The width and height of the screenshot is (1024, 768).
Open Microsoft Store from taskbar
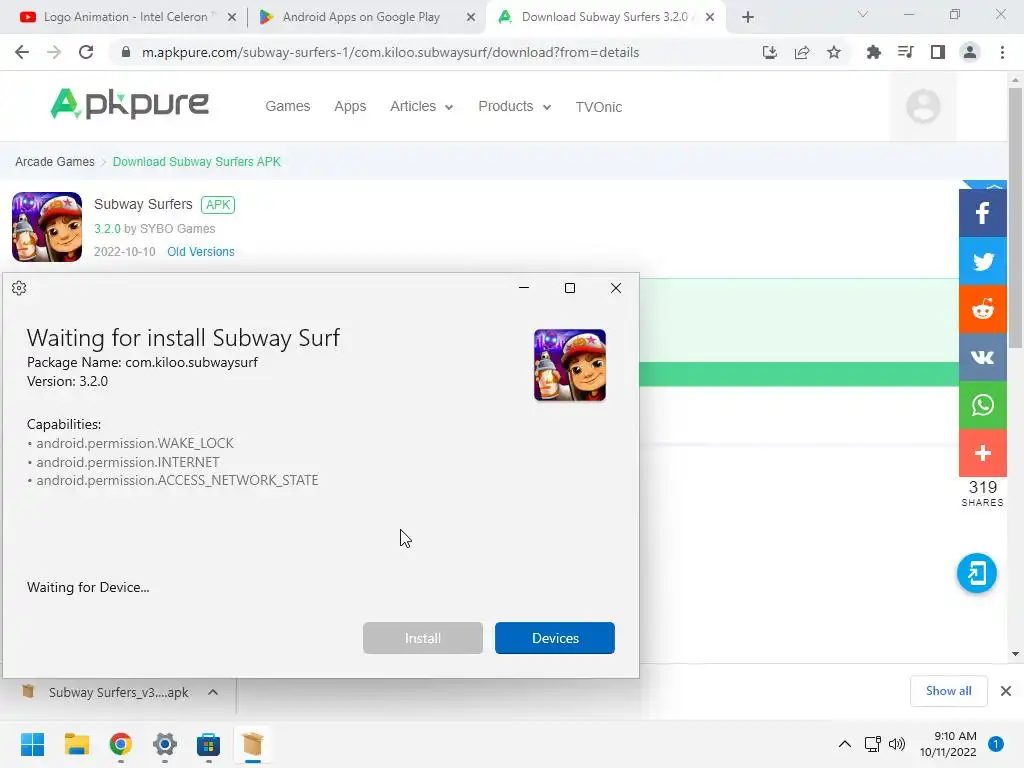click(208, 744)
